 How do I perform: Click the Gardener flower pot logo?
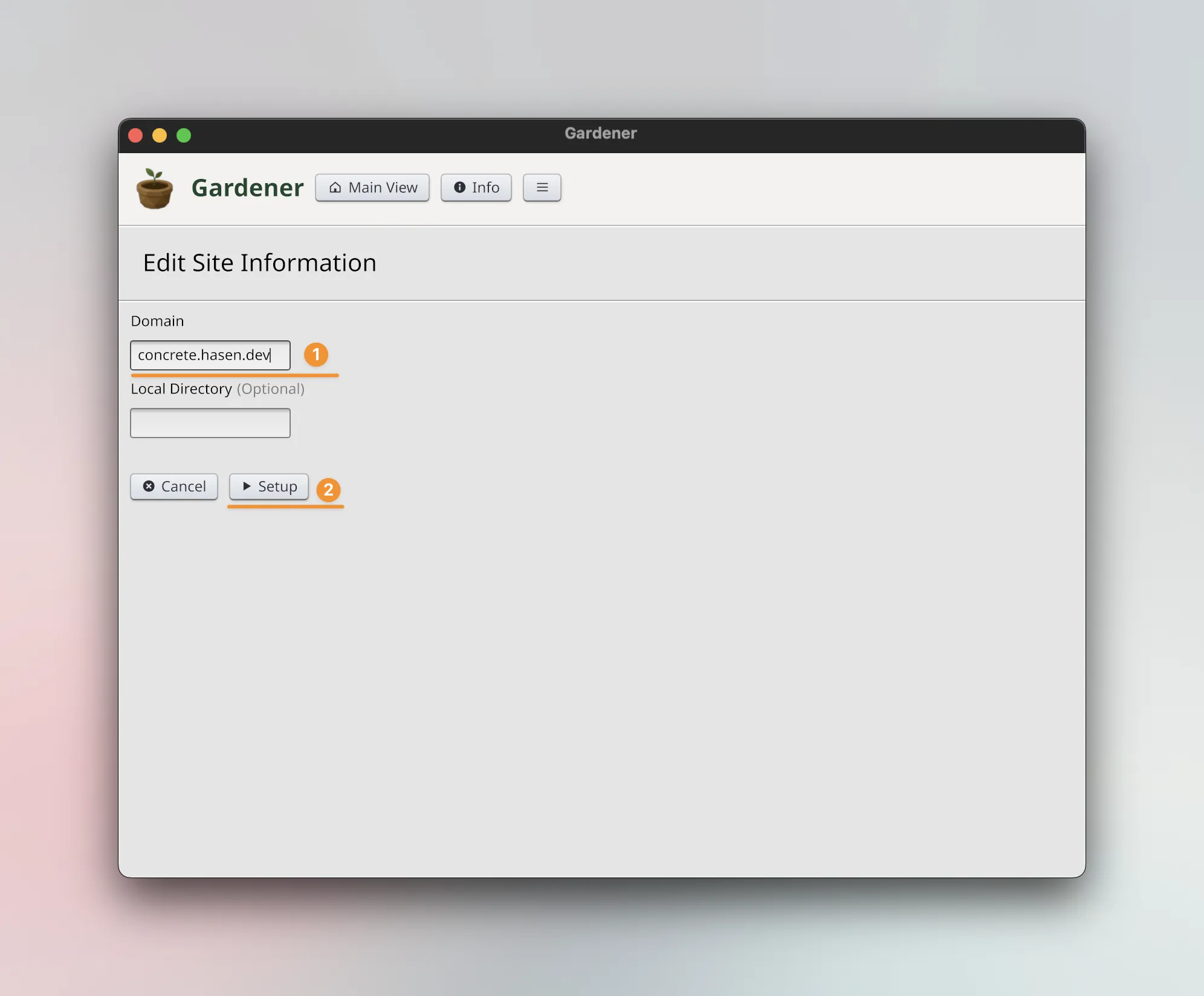pyautogui.click(x=155, y=189)
